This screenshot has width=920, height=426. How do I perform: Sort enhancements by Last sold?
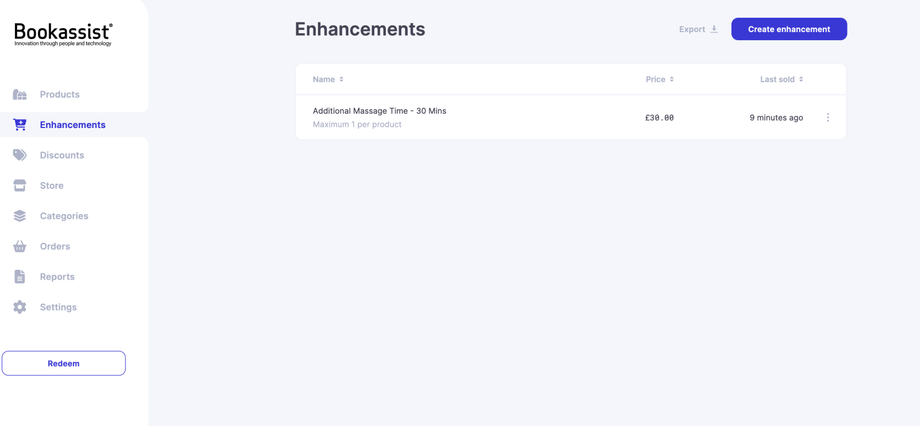coord(781,79)
